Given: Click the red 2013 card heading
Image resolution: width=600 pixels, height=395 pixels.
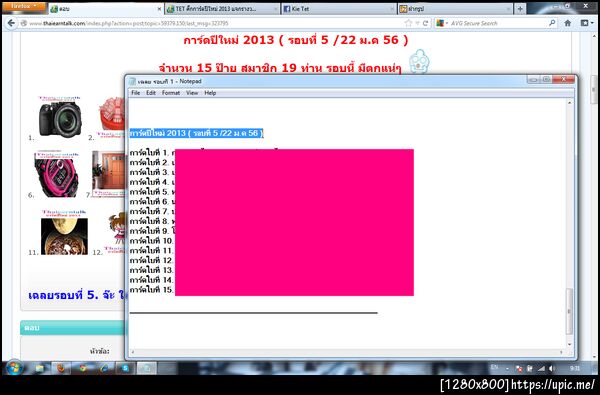Looking at the screenshot, I should tap(296, 40).
